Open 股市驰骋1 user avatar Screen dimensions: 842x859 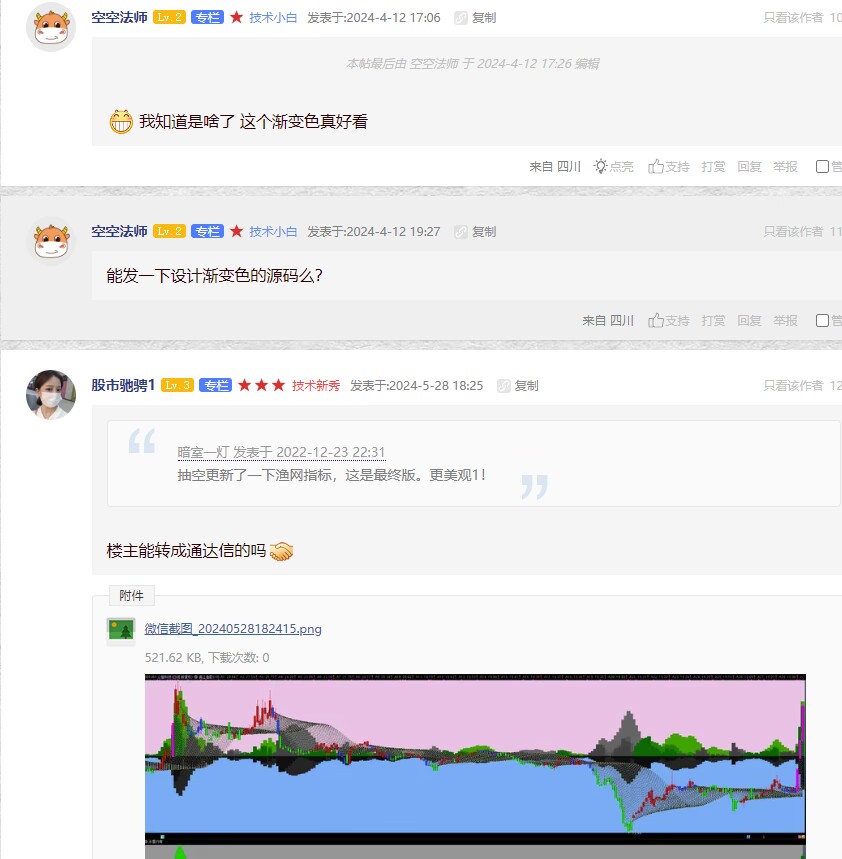coord(51,395)
